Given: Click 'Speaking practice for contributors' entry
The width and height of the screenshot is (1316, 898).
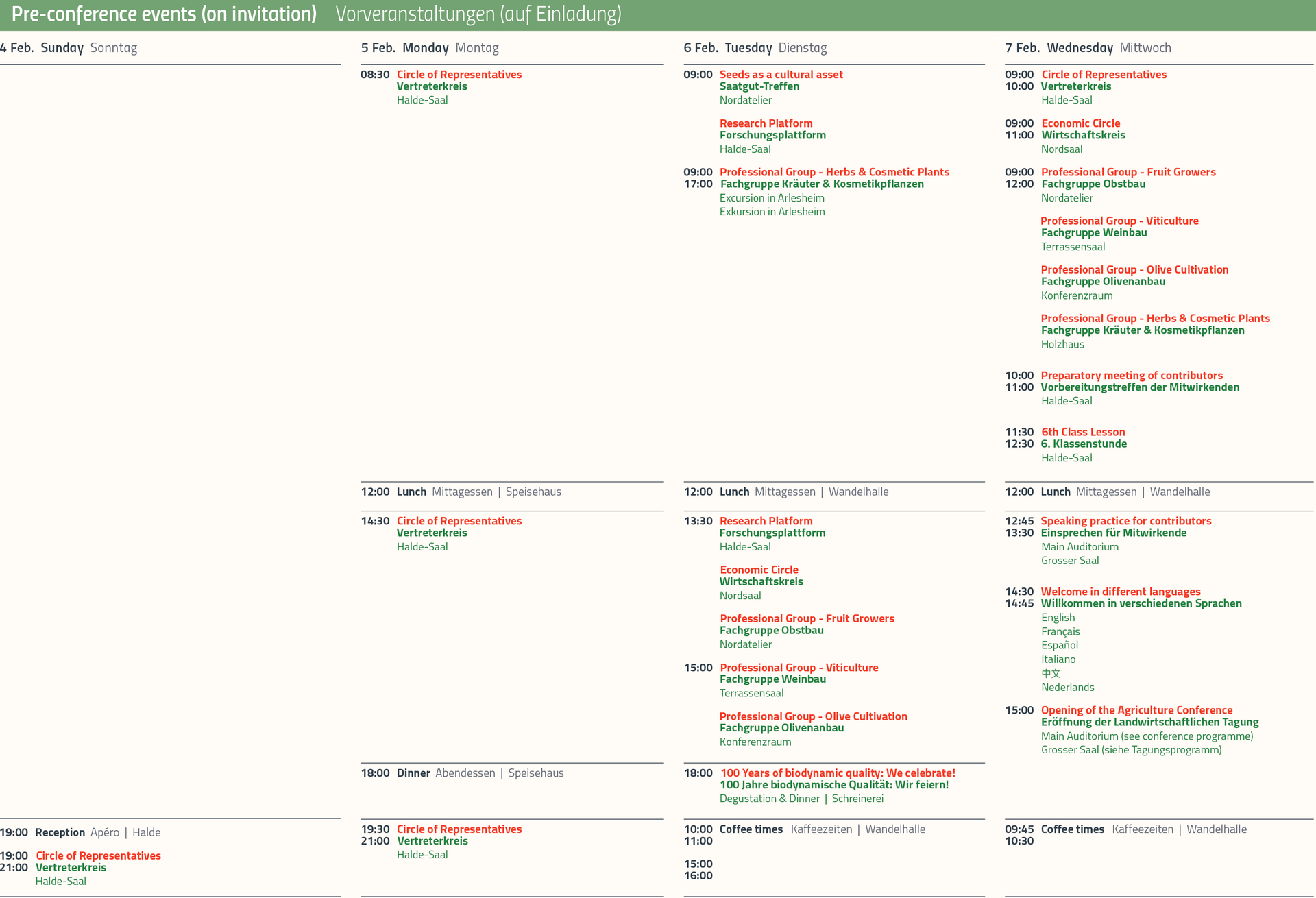Looking at the screenshot, I should (x=1126, y=521).
